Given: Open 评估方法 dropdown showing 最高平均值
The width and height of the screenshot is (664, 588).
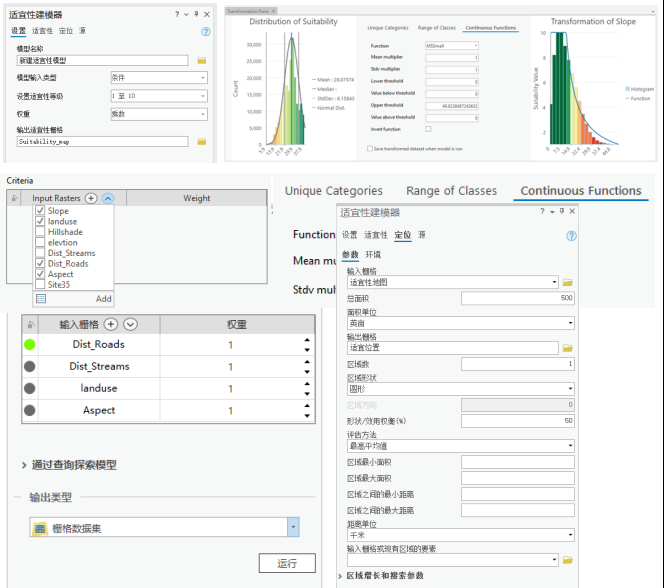Looking at the screenshot, I should [460, 446].
